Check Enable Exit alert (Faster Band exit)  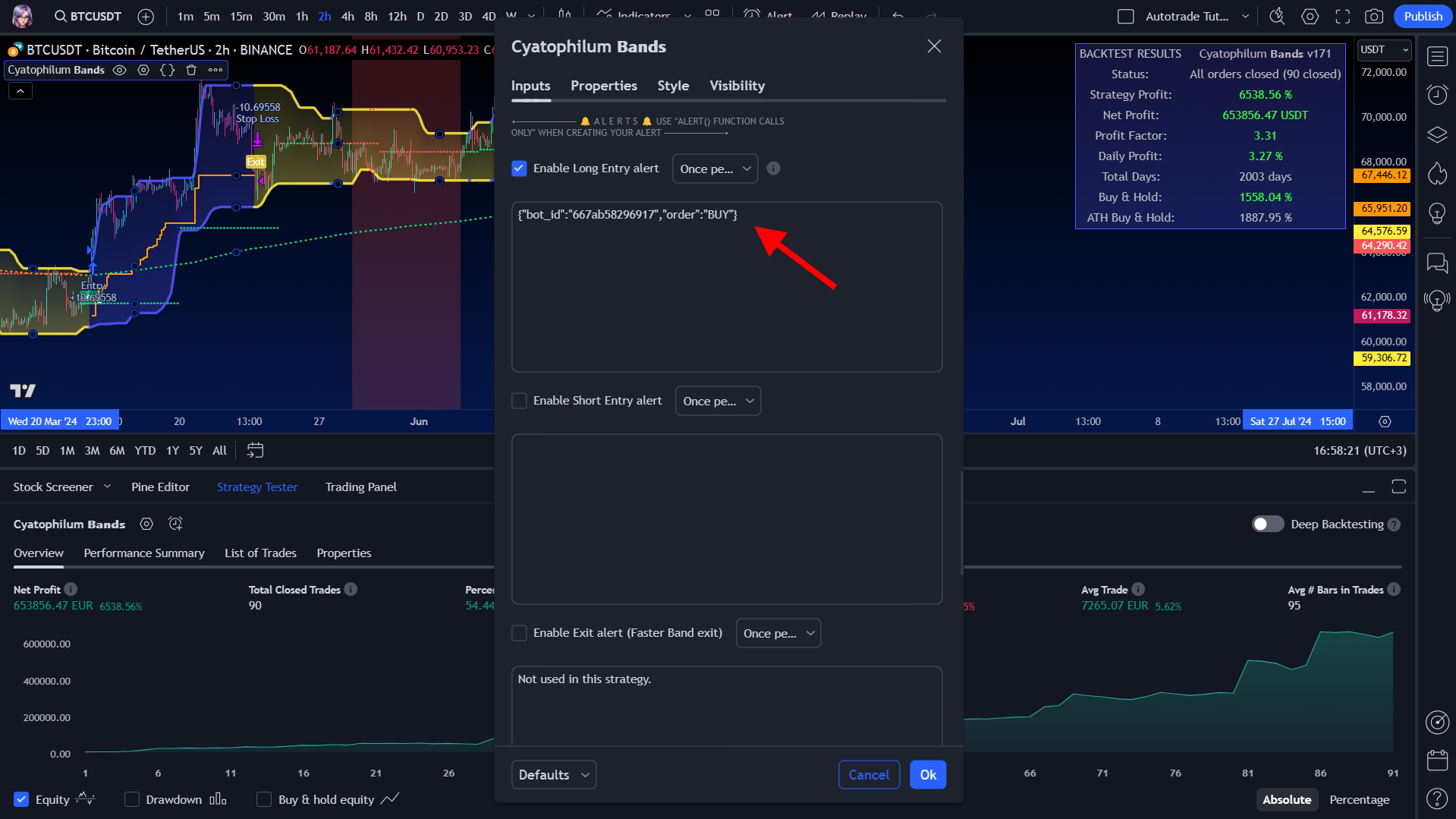pyautogui.click(x=519, y=633)
